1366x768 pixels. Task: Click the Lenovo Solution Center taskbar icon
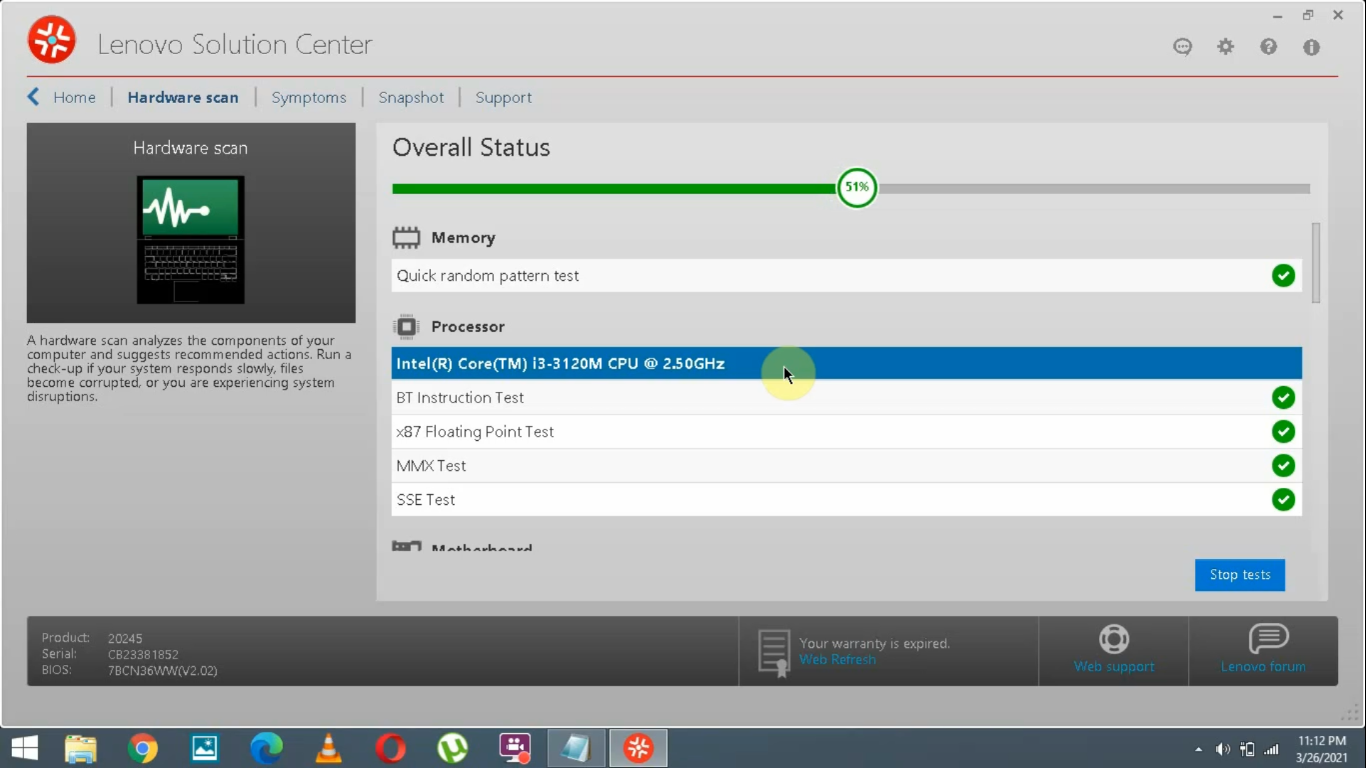tap(638, 748)
